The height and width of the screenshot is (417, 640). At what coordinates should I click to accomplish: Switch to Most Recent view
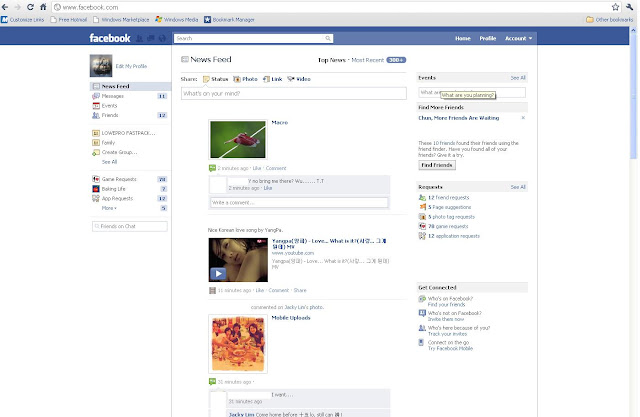[x=368, y=60]
